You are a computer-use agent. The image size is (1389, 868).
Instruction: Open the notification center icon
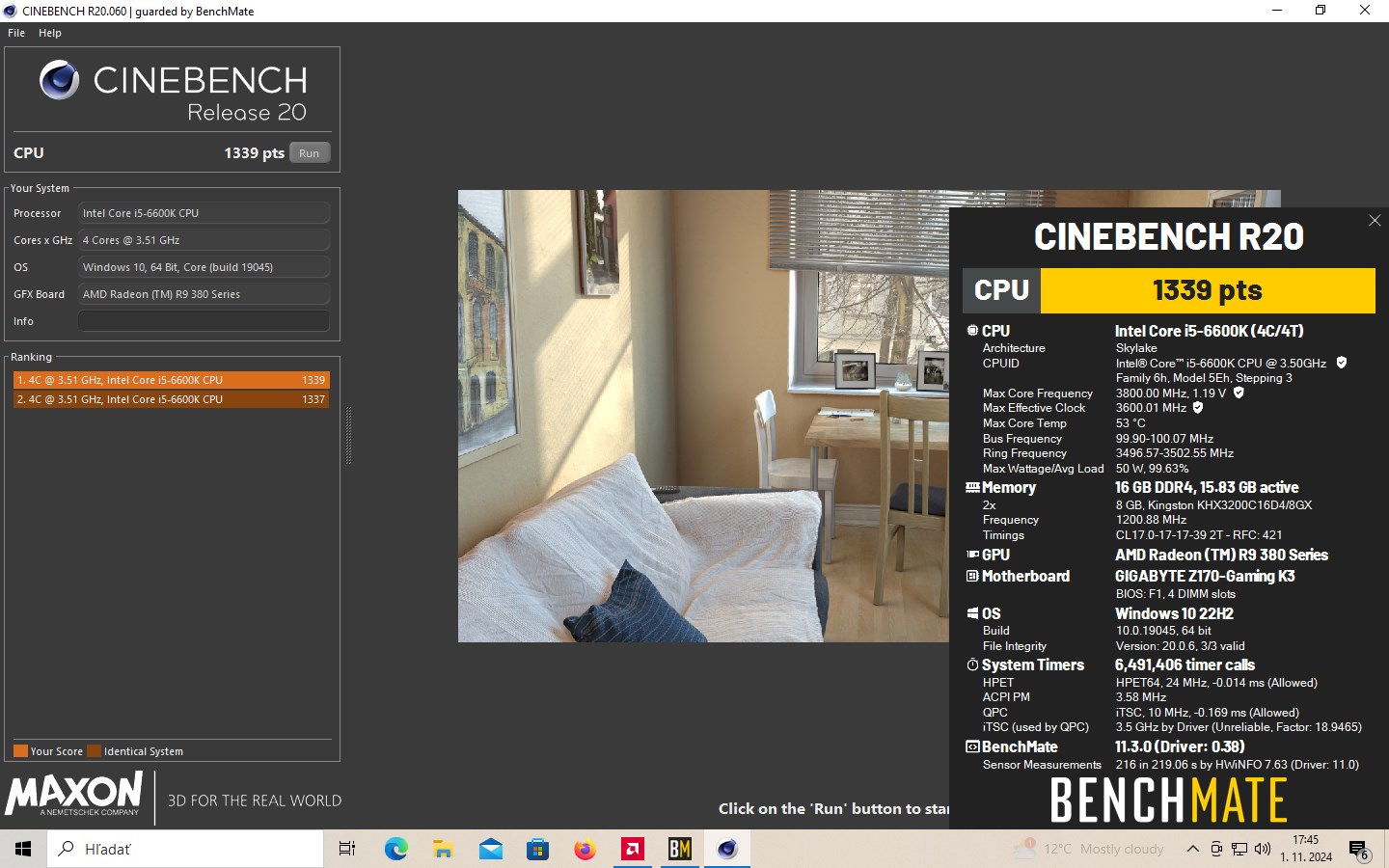tap(1359, 850)
